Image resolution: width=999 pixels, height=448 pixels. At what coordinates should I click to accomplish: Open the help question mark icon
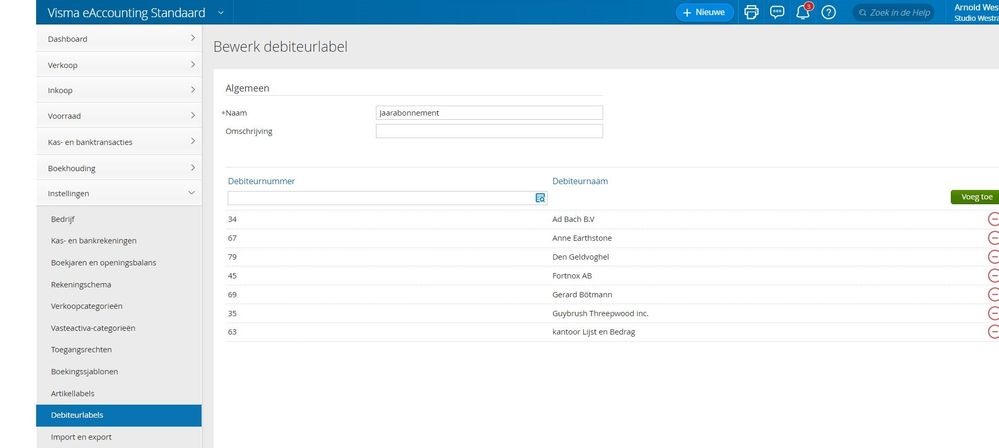click(x=828, y=12)
